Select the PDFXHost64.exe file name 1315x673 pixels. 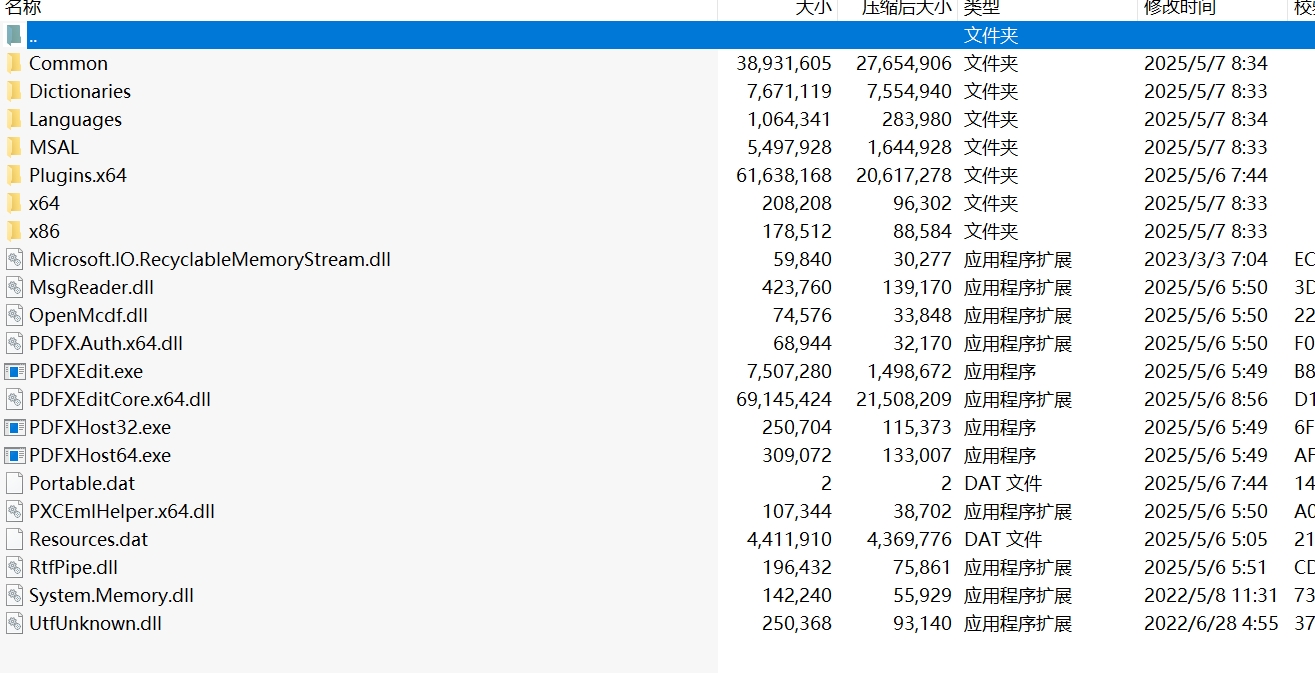pos(100,455)
